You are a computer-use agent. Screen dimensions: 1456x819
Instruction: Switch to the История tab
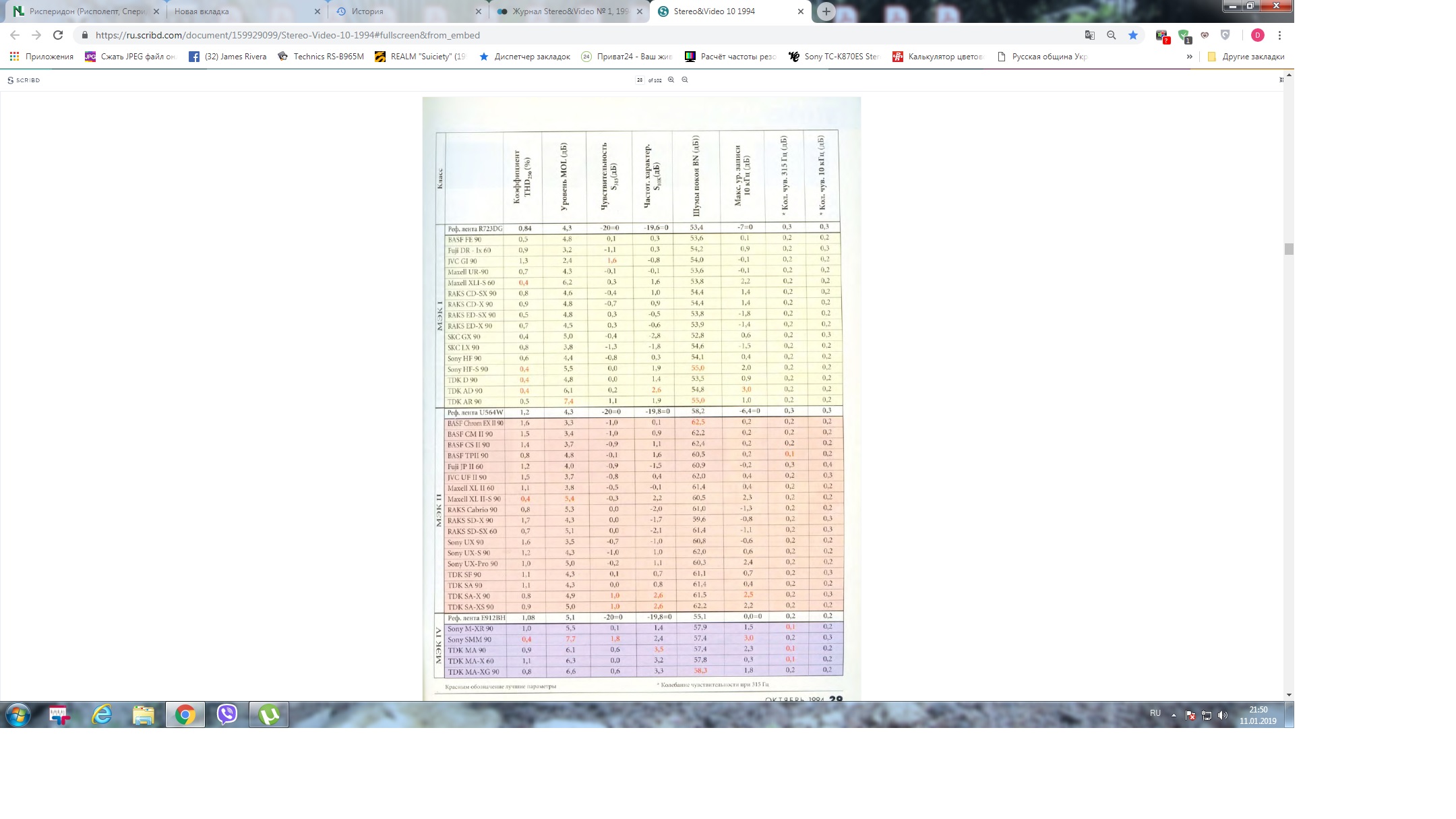click(x=367, y=11)
